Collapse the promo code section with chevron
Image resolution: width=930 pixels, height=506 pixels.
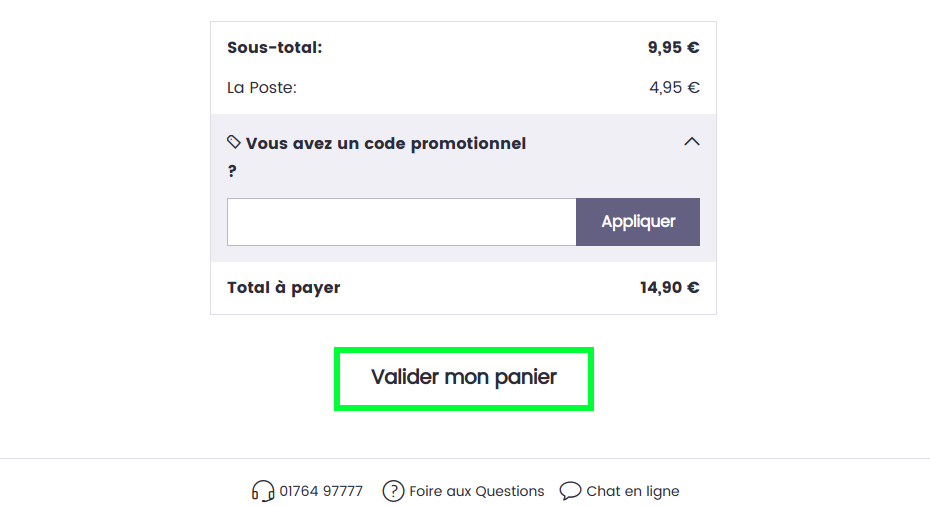[x=692, y=142]
